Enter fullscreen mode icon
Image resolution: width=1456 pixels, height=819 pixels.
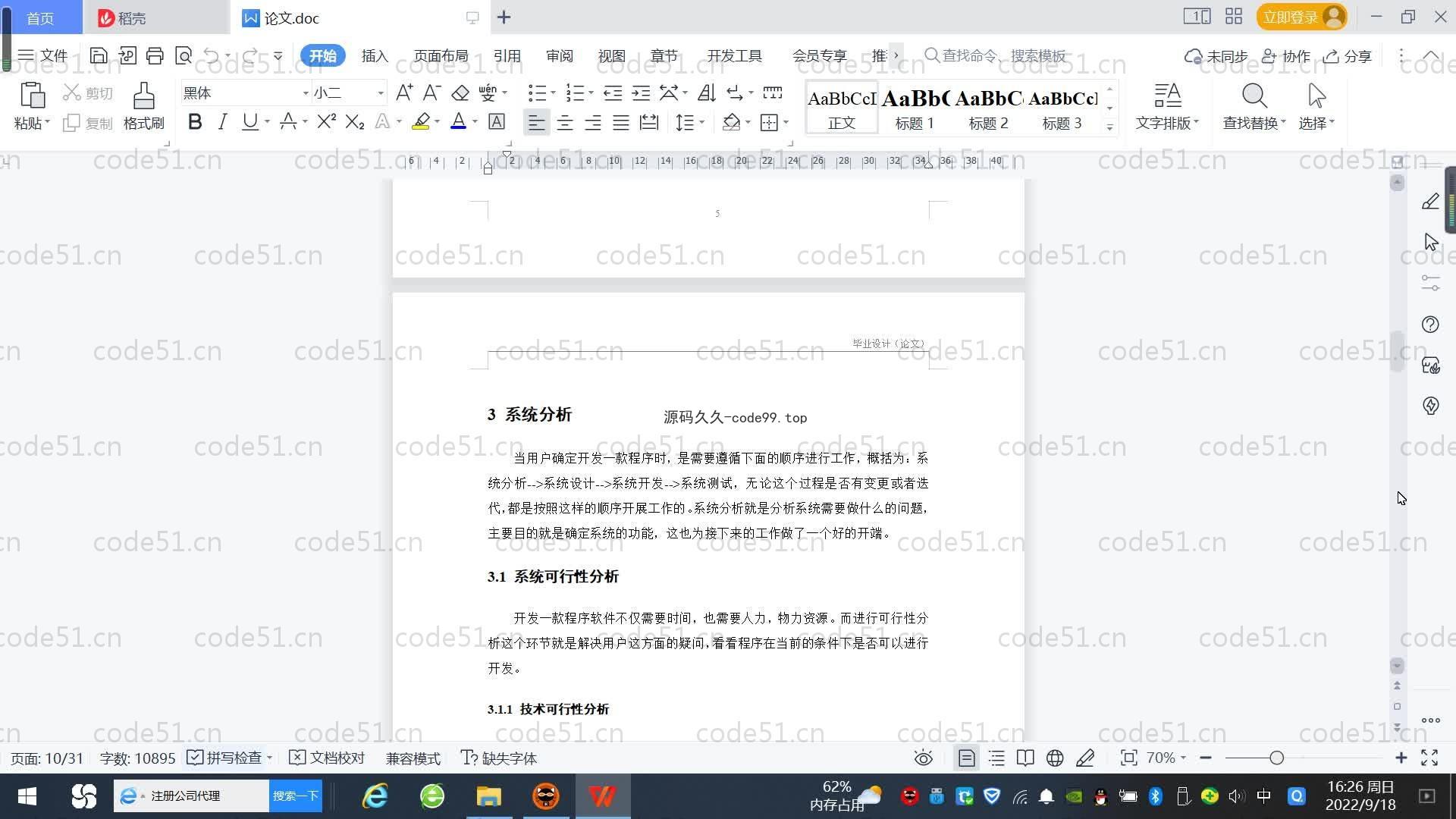coord(1429,758)
